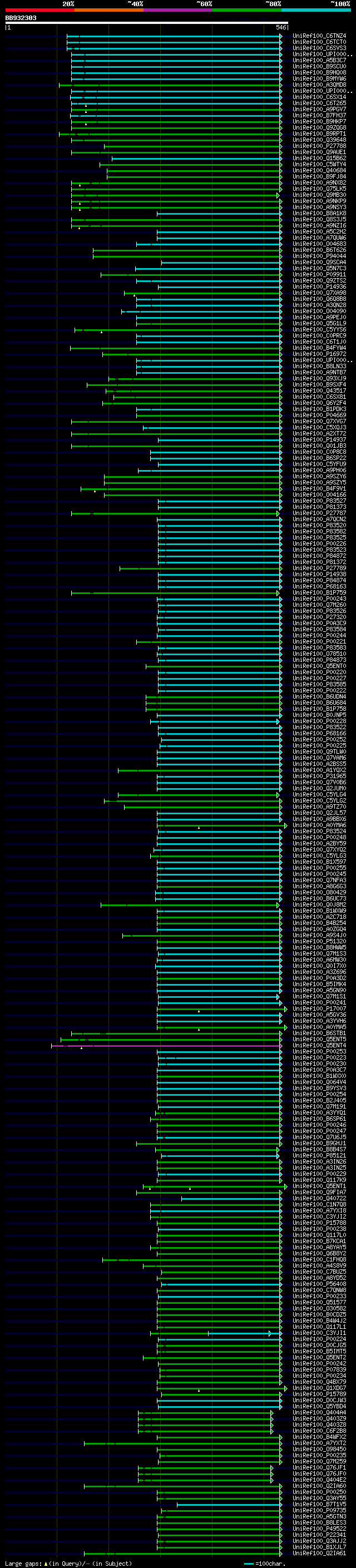Image resolution: width=356 pixels, height=1568 pixels.
Task: Click the white query sequence bar
Action: click(x=147, y=22)
